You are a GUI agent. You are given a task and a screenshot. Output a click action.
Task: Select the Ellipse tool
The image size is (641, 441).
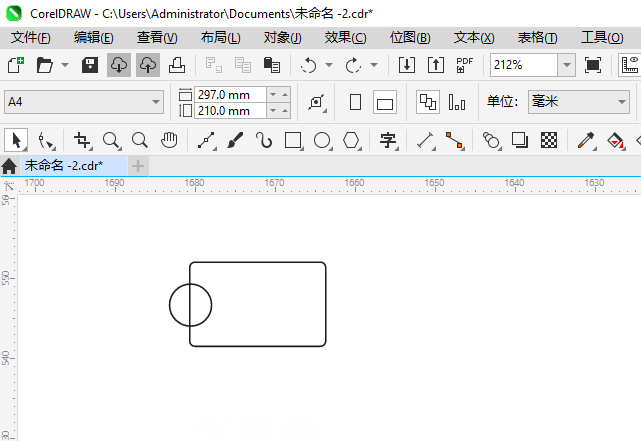[323, 141]
